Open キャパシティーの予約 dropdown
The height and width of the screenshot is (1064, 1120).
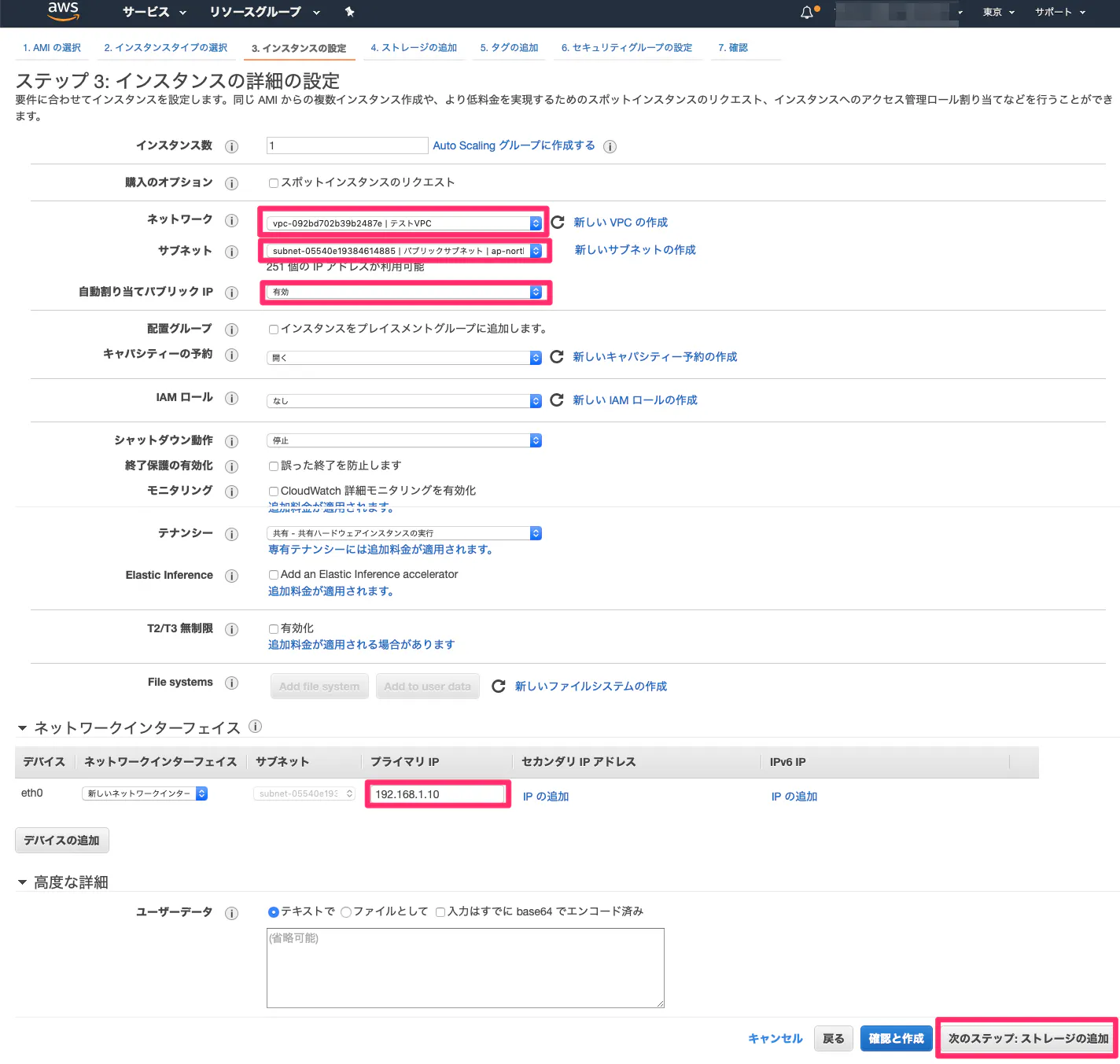pyautogui.click(x=404, y=358)
